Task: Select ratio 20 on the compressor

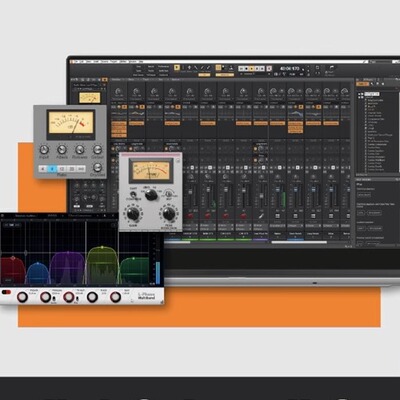Action: point(71,169)
